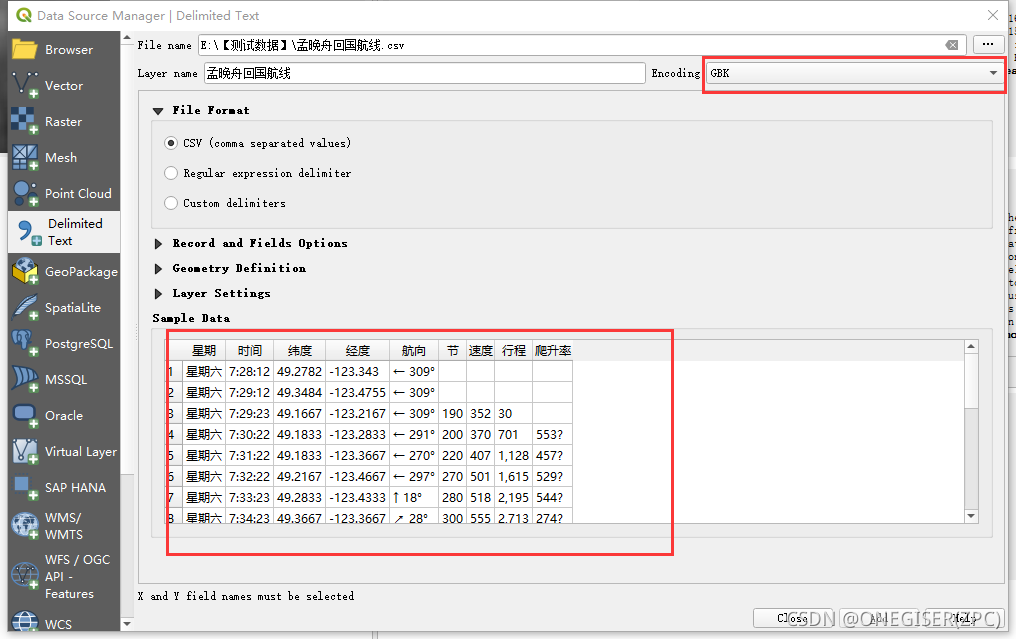Click sidebar scroll down arrow
1016x639 pixels.
(x=127, y=623)
